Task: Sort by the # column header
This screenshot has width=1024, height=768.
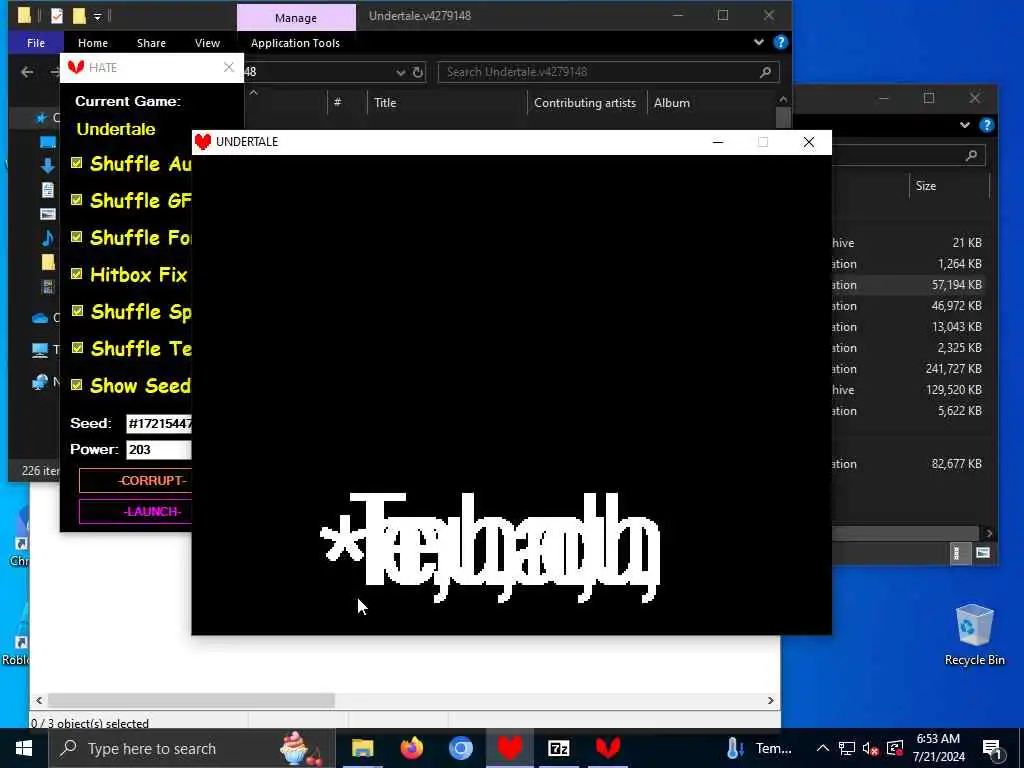Action: click(338, 103)
